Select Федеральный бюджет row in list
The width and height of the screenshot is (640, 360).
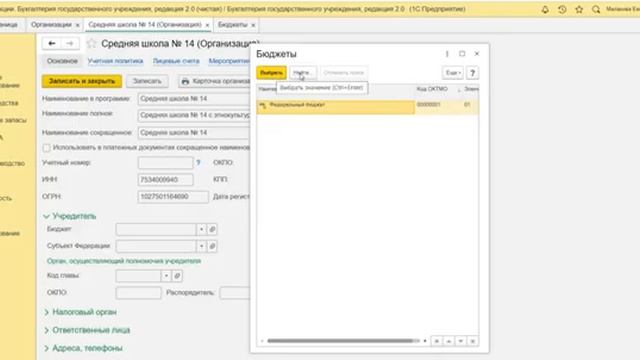(x=367, y=107)
